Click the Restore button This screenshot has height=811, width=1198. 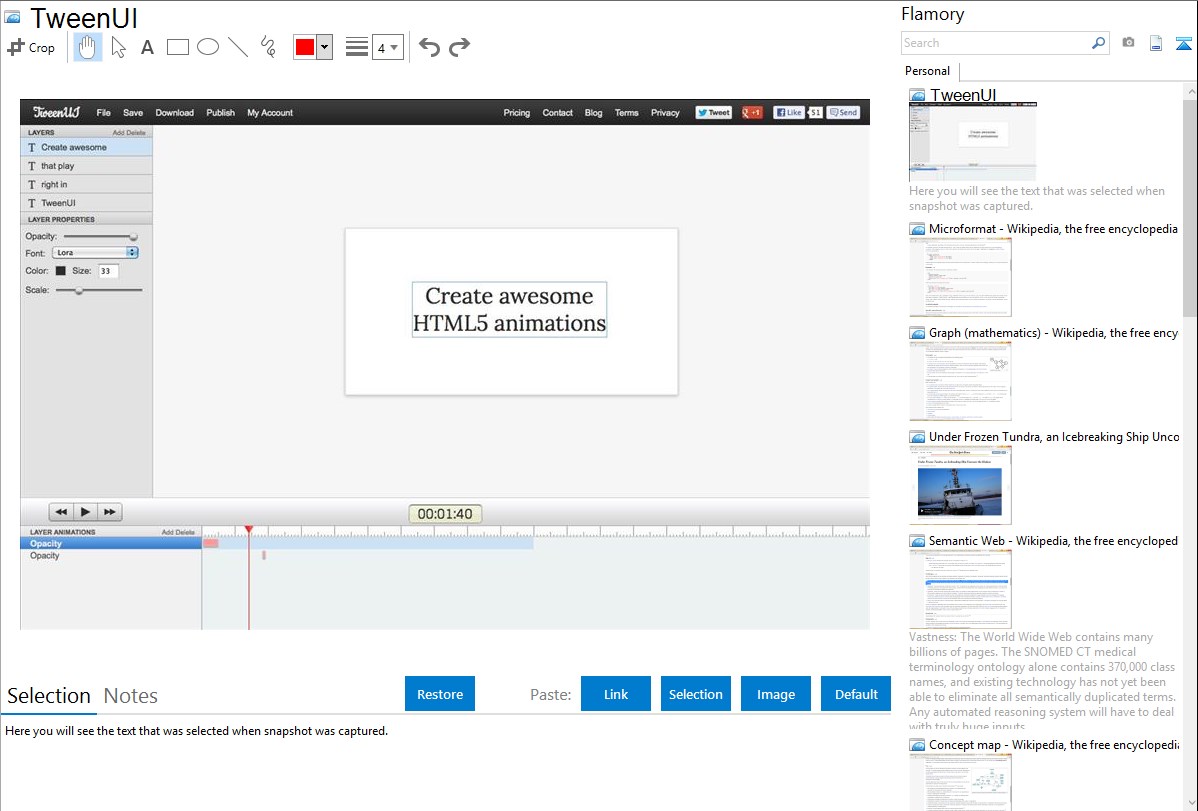click(x=440, y=694)
